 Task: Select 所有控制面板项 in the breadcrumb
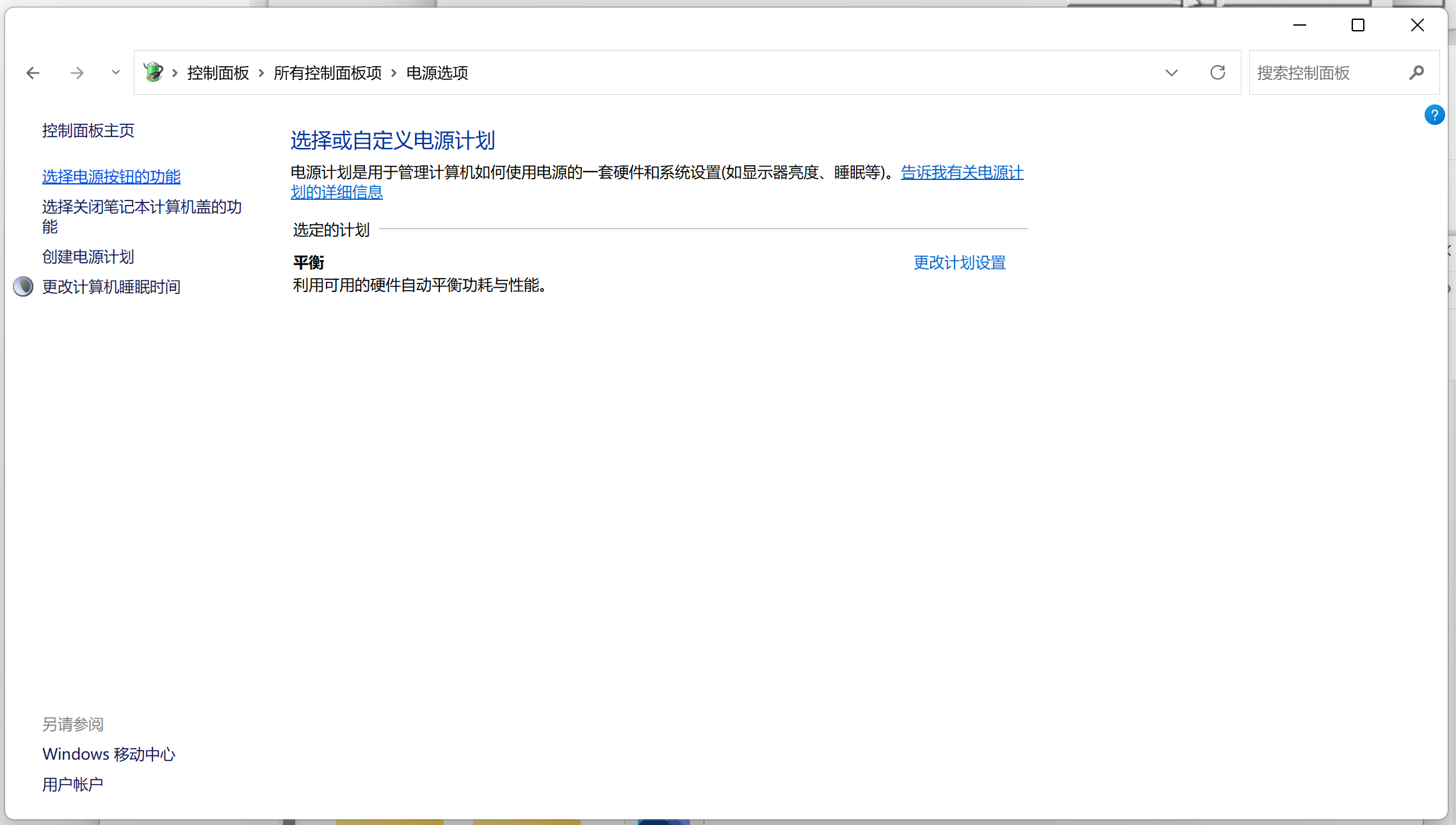(327, 73)
